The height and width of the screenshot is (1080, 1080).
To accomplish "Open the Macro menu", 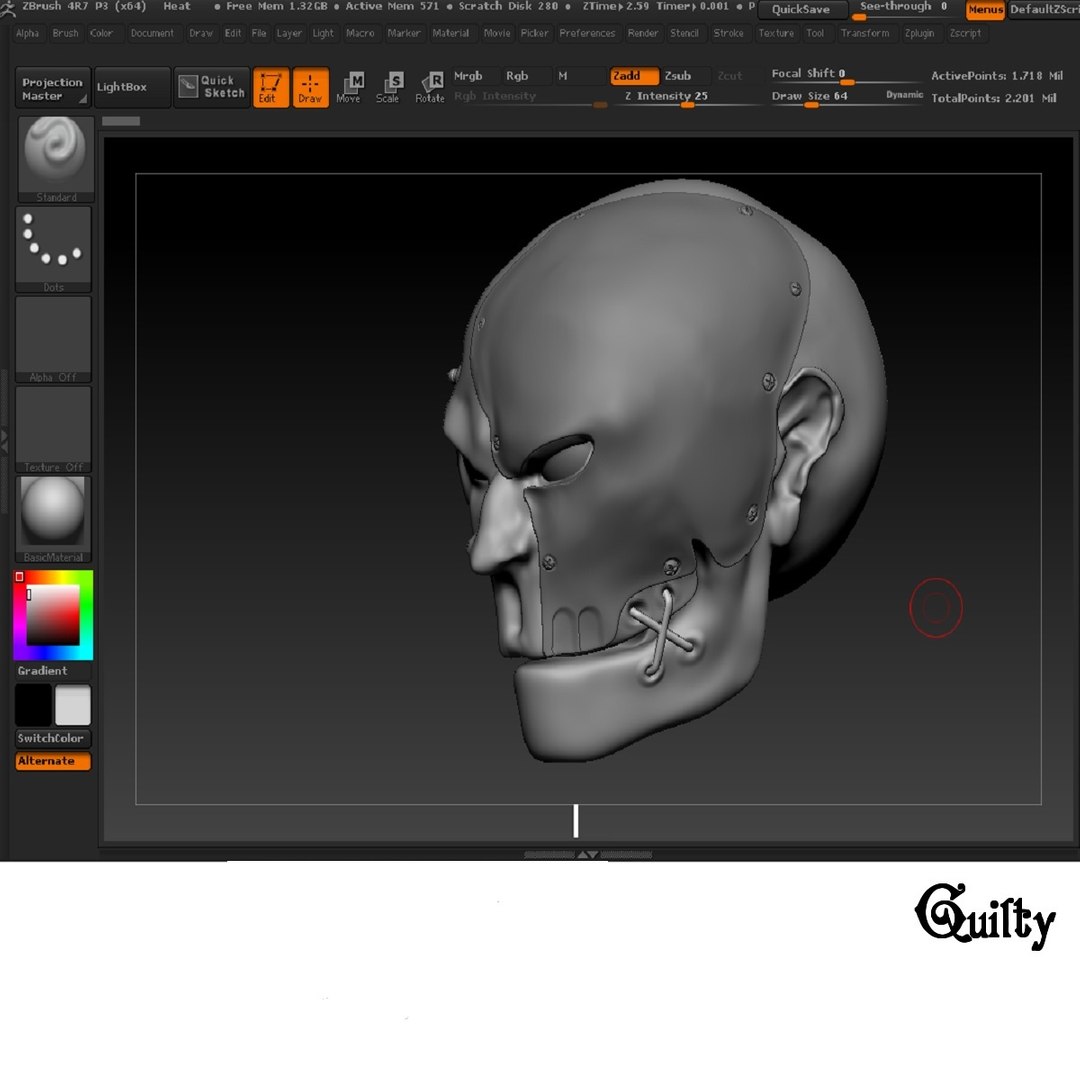I will click(360, 33).
